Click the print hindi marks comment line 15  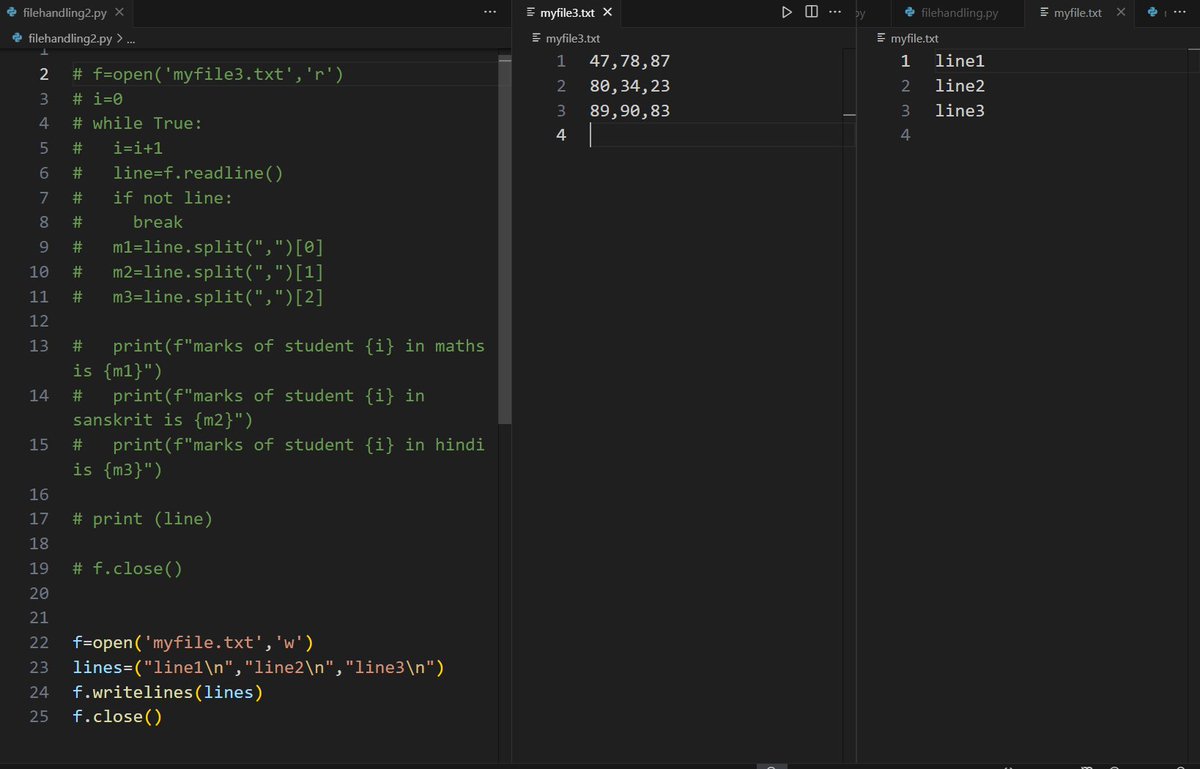(279, 457)
